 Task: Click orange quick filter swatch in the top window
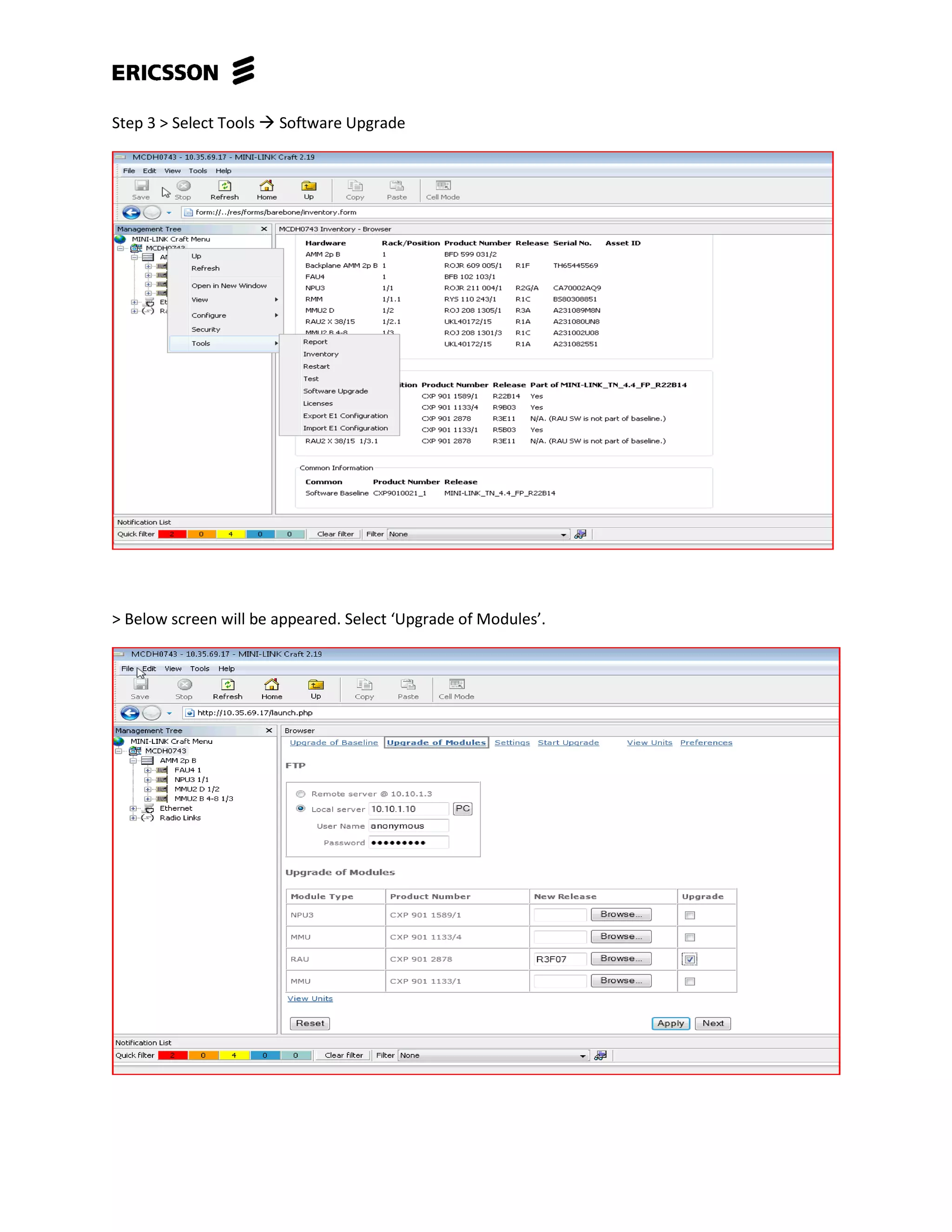tap(201, 534)
